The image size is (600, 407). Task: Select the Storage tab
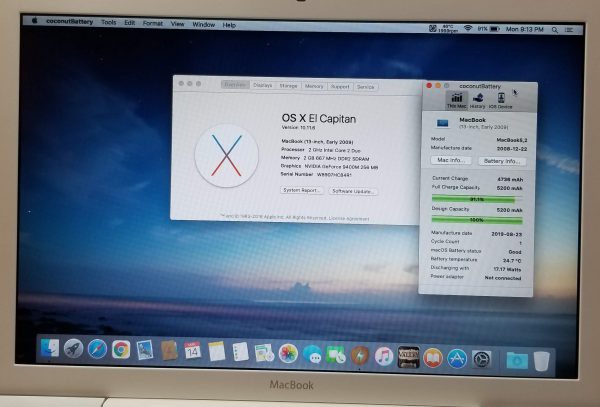288,86
